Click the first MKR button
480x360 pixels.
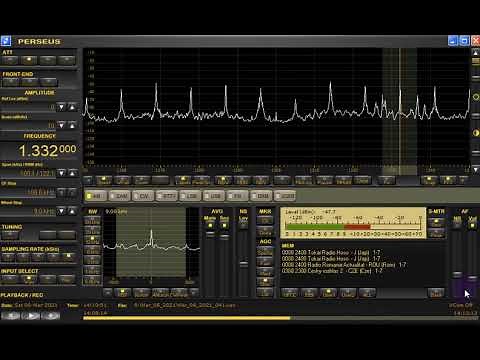click(265, 220)
